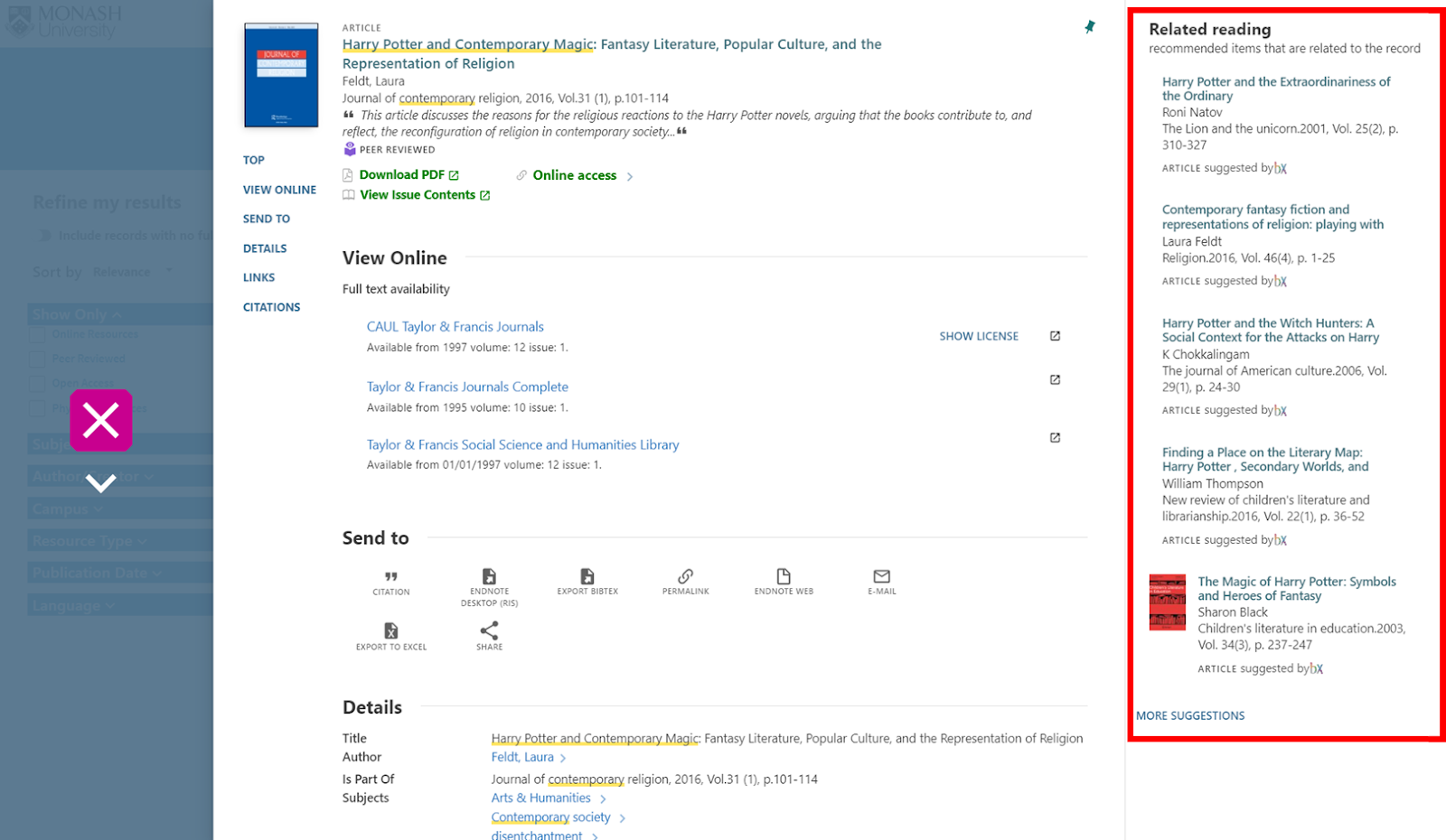Viewport: 1446px width, 840px height.
Task: Open Harry Potter and the Witch Hunters suggestion
Action: point(1271,330)
